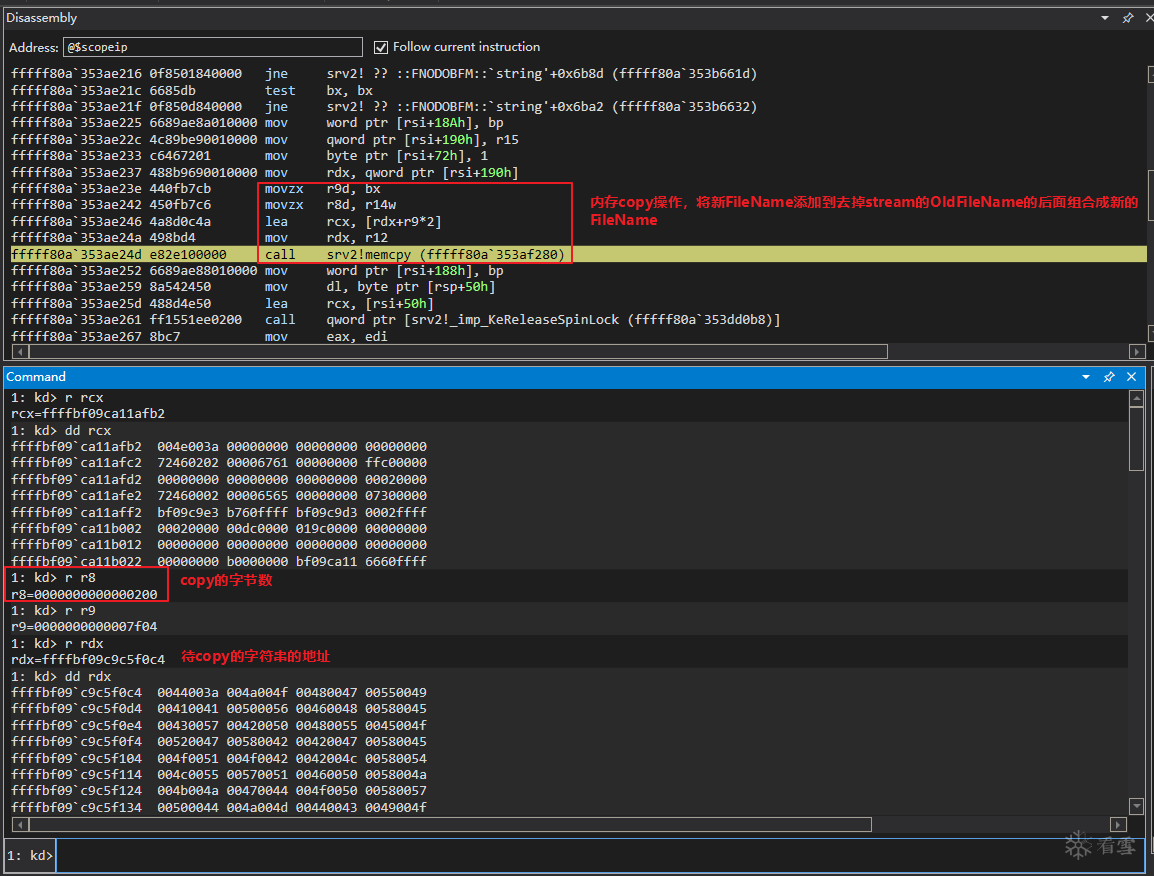This screenshot has height=876, width=1154.
Task: Select the mov rdx, r12 line
Action: pyautogui.click(x=199, y=238)
